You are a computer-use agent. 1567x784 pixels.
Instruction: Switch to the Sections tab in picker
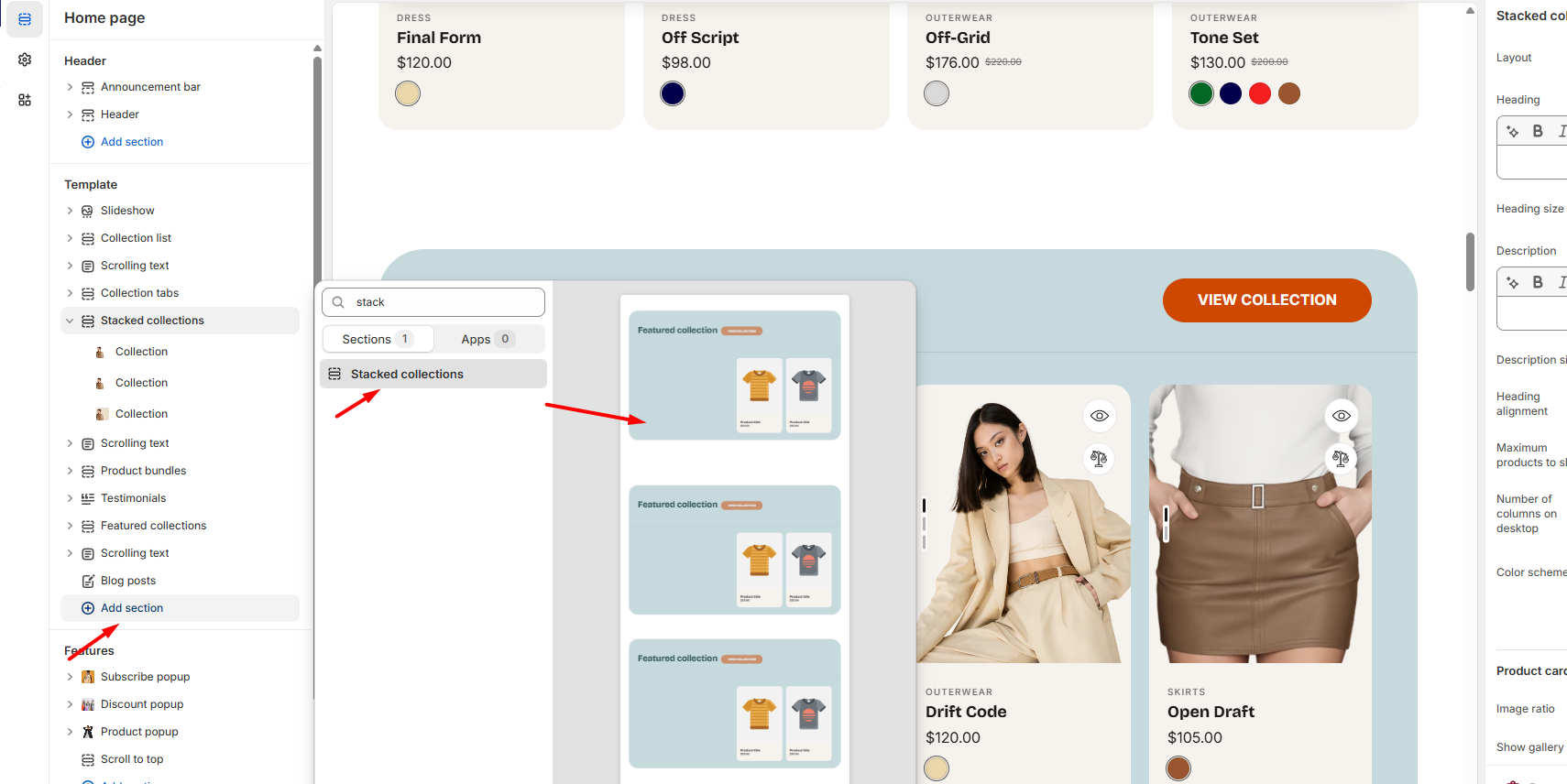pos(378,339)
